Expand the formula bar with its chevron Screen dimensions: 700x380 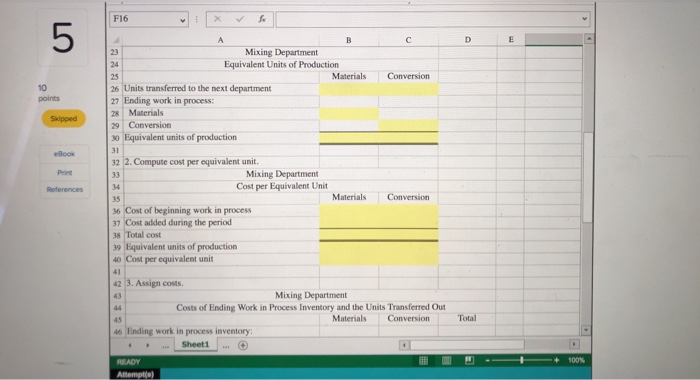[x=584, y=19]
